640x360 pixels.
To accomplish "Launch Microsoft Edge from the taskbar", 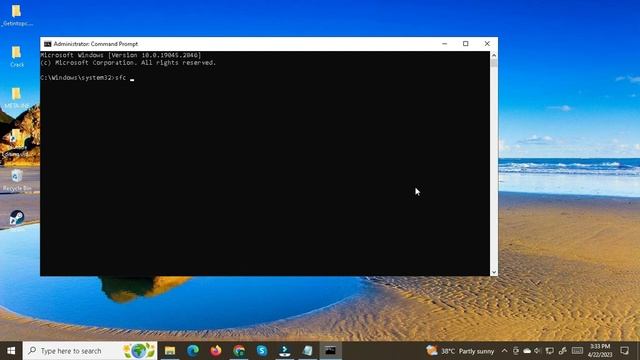I will pos(193,351).
